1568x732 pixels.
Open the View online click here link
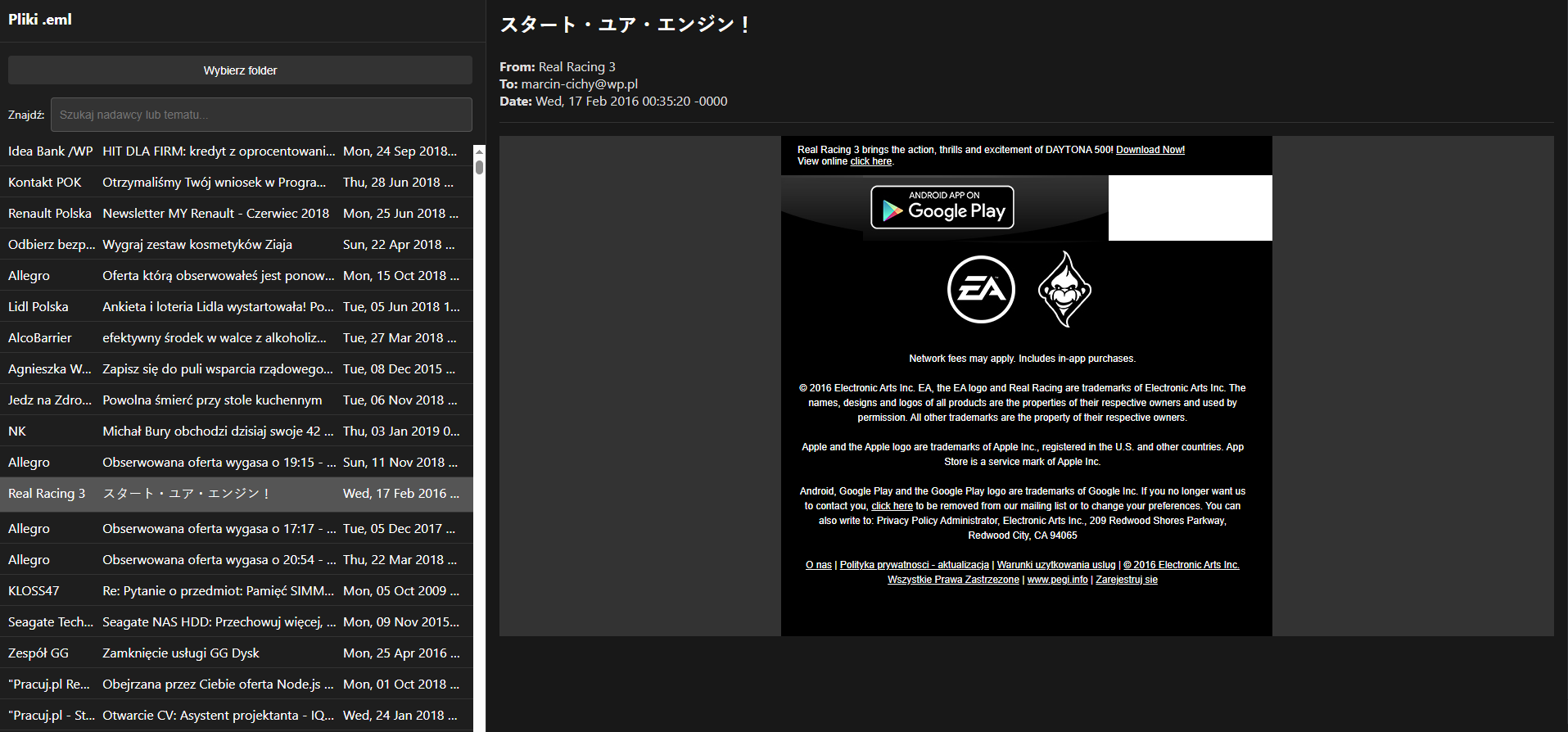click(871, 161)
